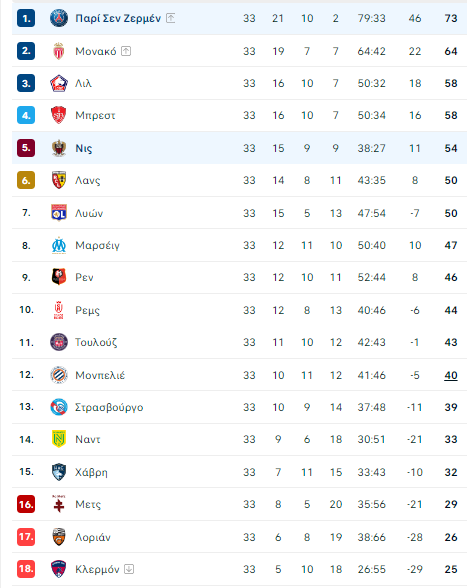The image size is (467, 588).
Task: Open the Νις team page
Action: (84, 148)
